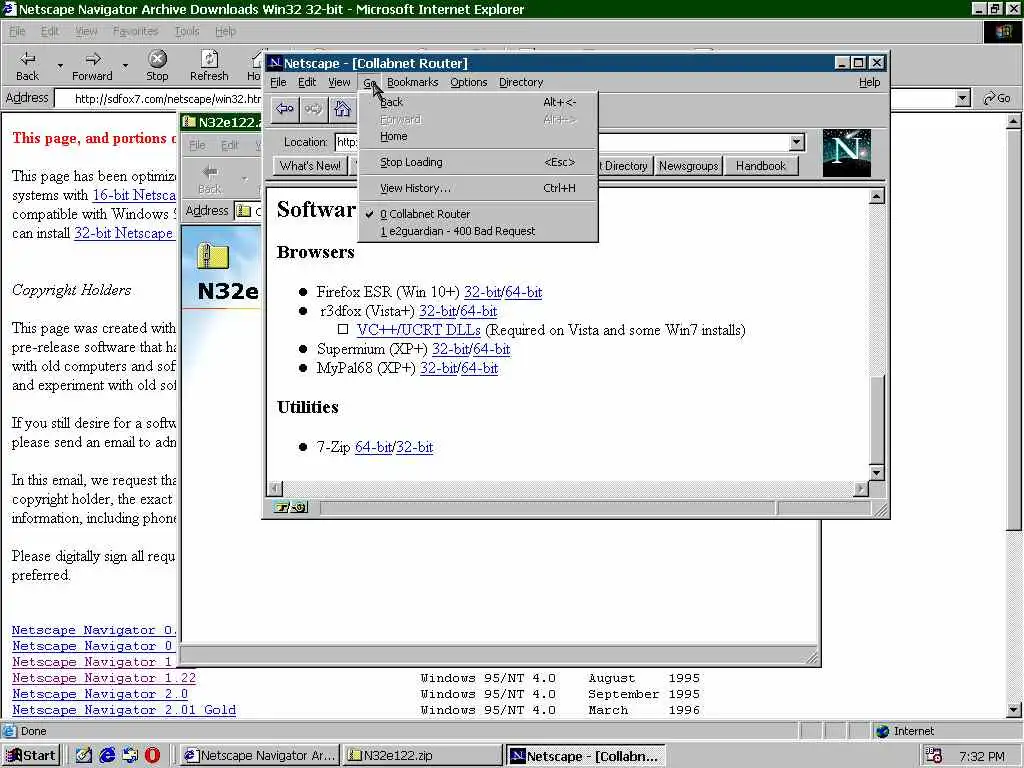
Task: Click Internet Explorer page scrollbar down arrow
Action: 1013,710
